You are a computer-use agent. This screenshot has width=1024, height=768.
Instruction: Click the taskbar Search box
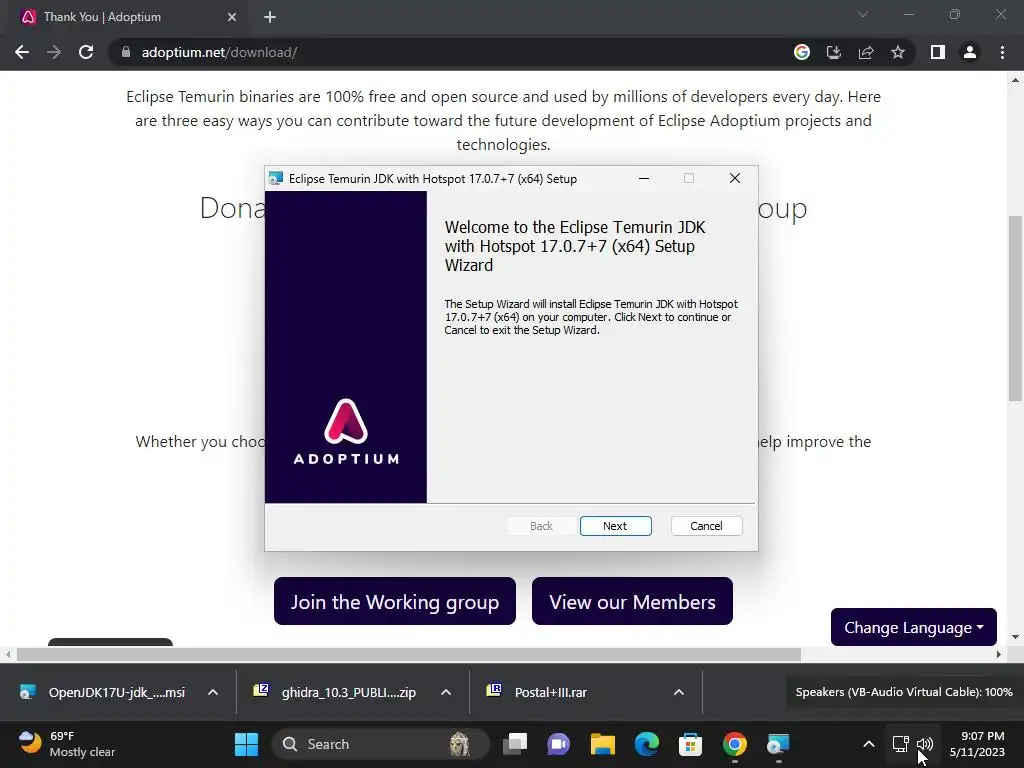point(380,744)
